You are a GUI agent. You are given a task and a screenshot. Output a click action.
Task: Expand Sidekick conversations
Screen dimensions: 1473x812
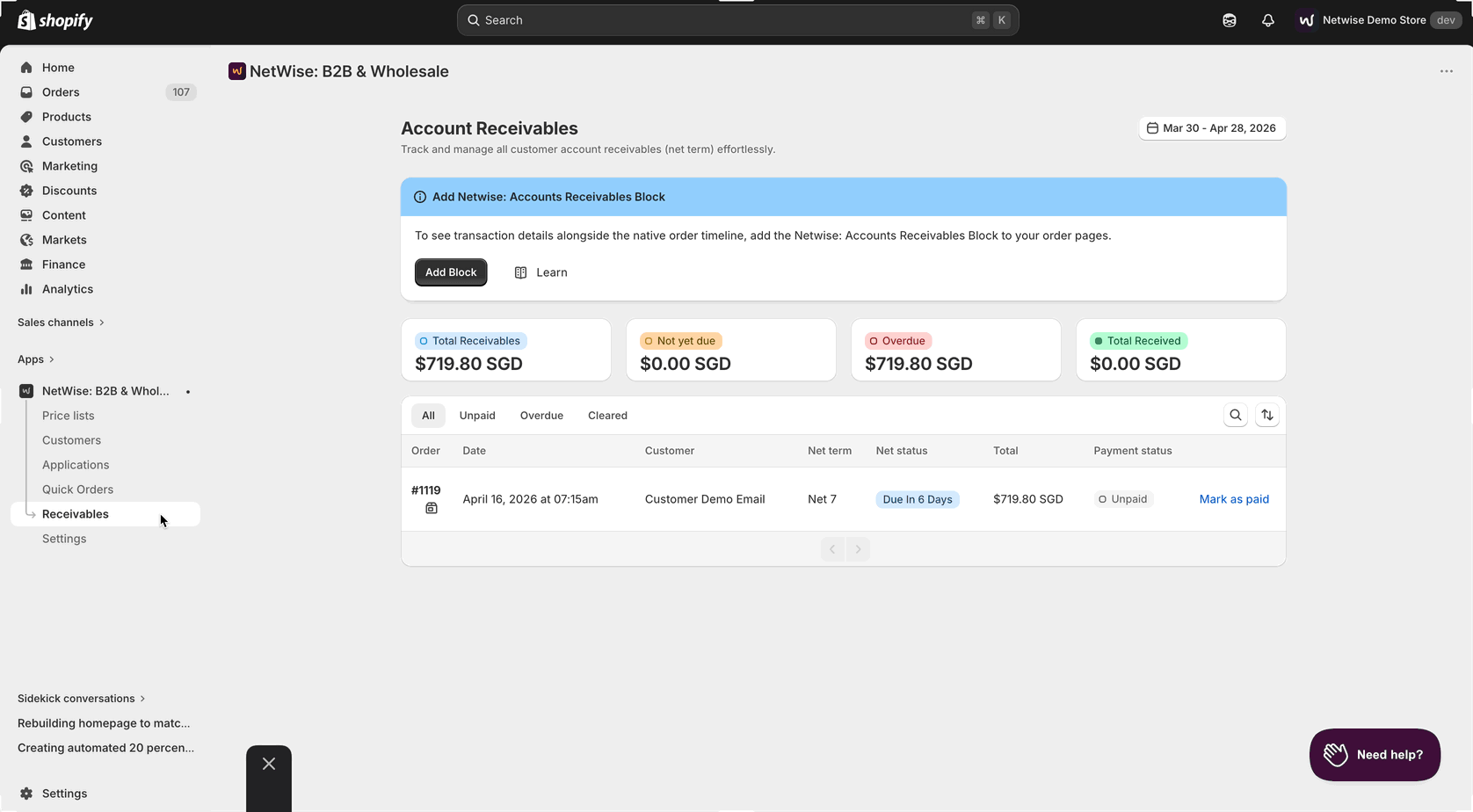82,699
